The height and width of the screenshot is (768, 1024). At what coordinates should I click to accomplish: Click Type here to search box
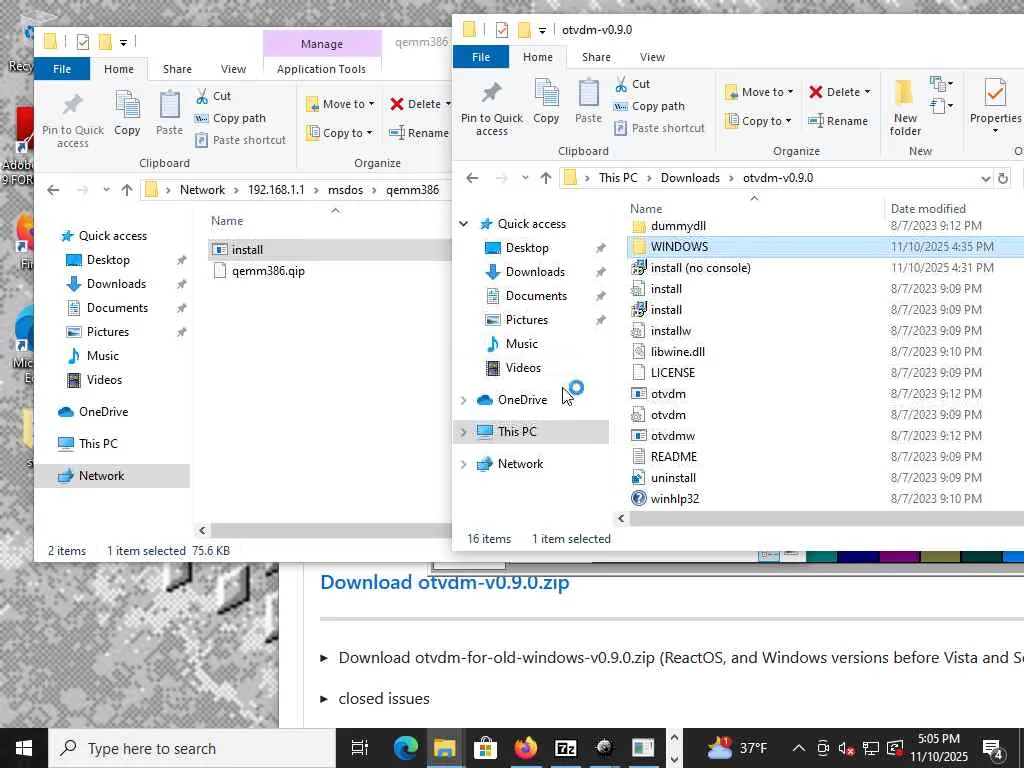192,748
